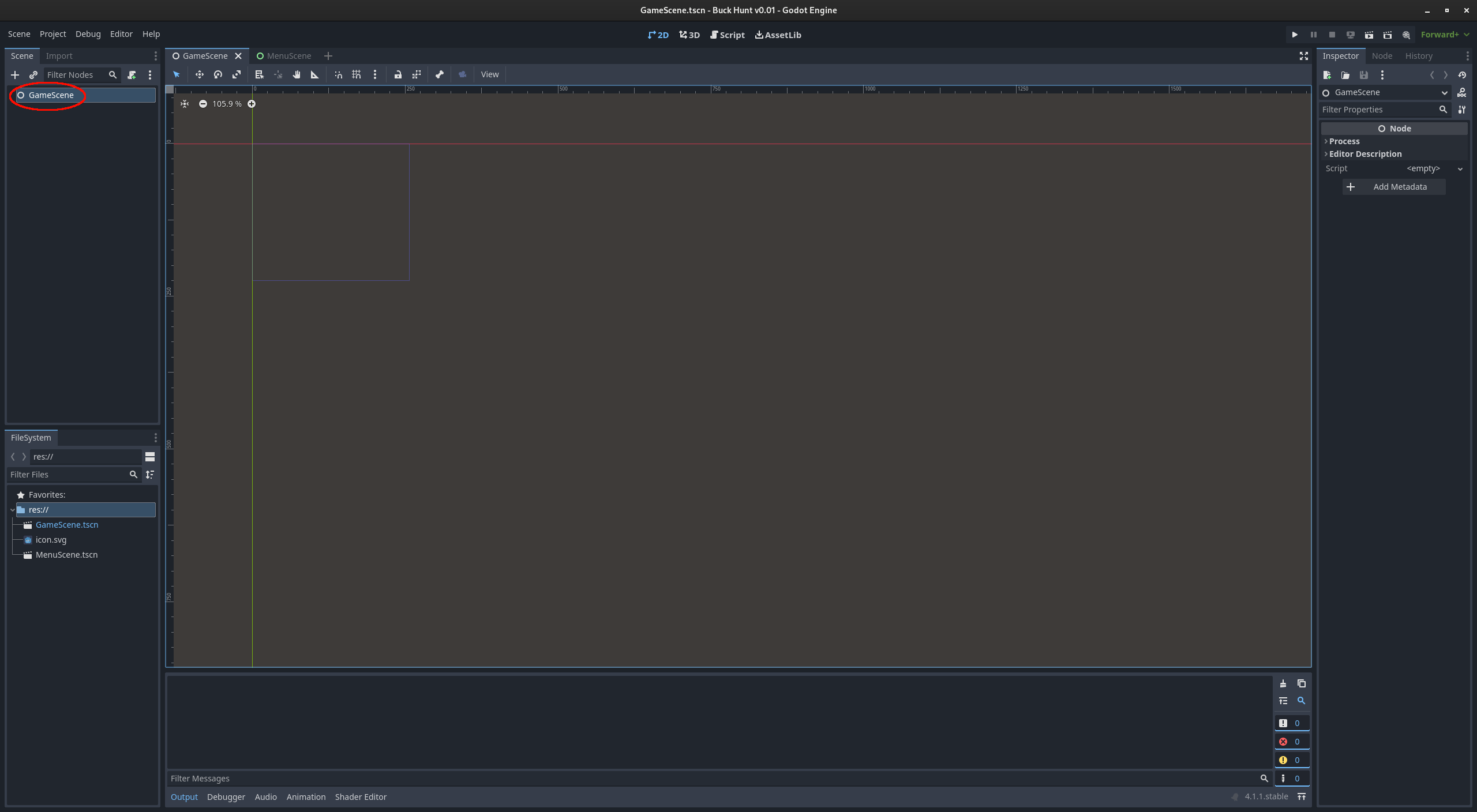Open the Scene menu

pos(19,34)
